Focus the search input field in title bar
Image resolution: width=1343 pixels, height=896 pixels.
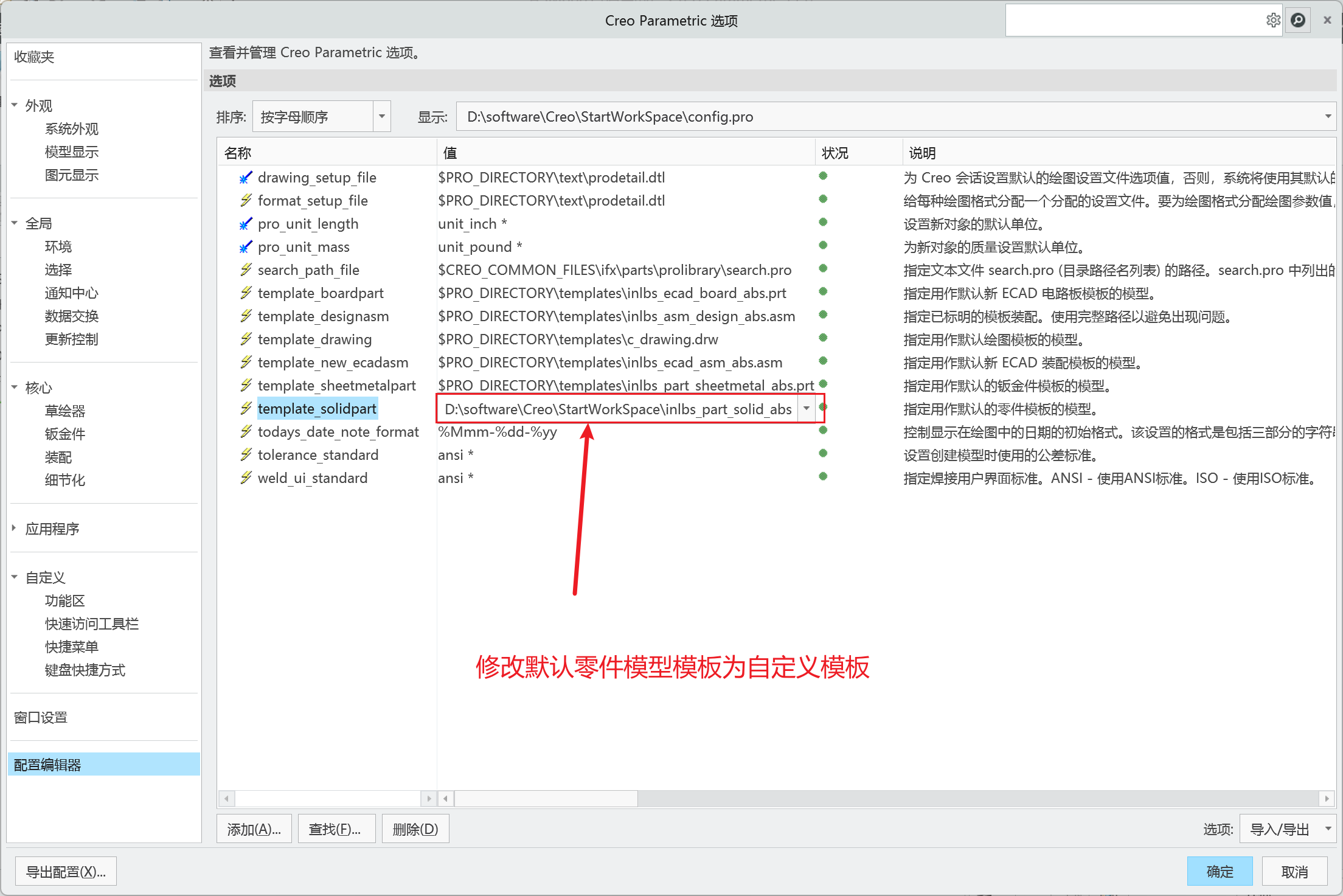(x=1134, y=20)
